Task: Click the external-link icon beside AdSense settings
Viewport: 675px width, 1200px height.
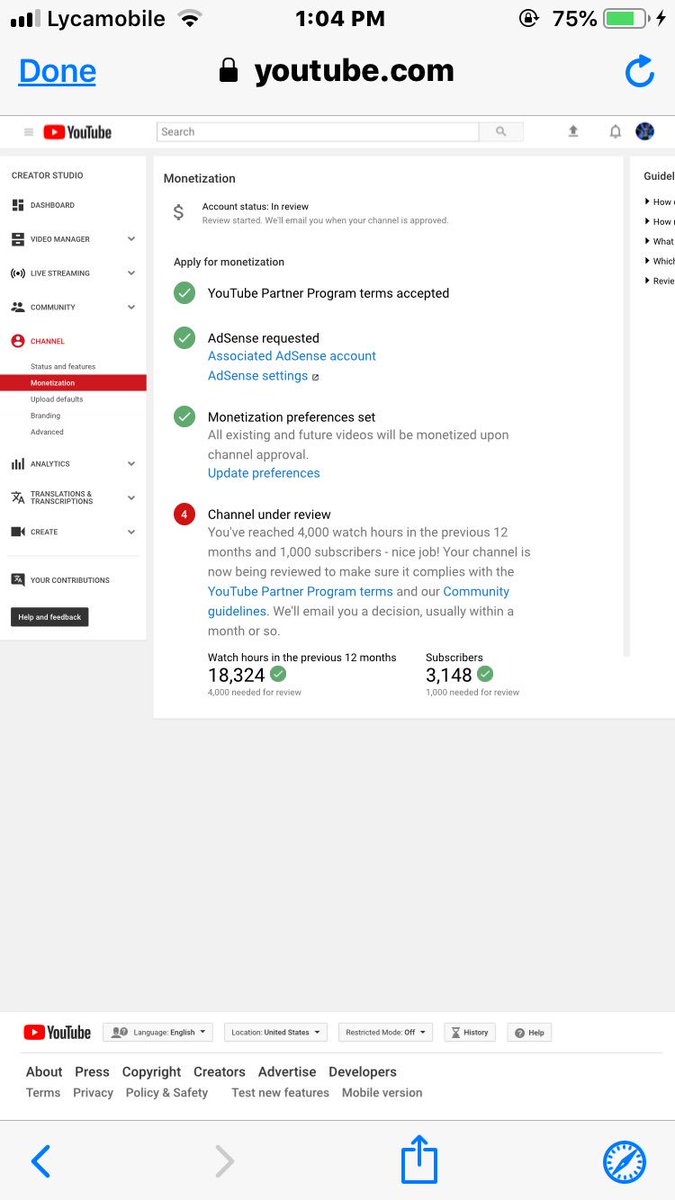Action: [315, 377]
